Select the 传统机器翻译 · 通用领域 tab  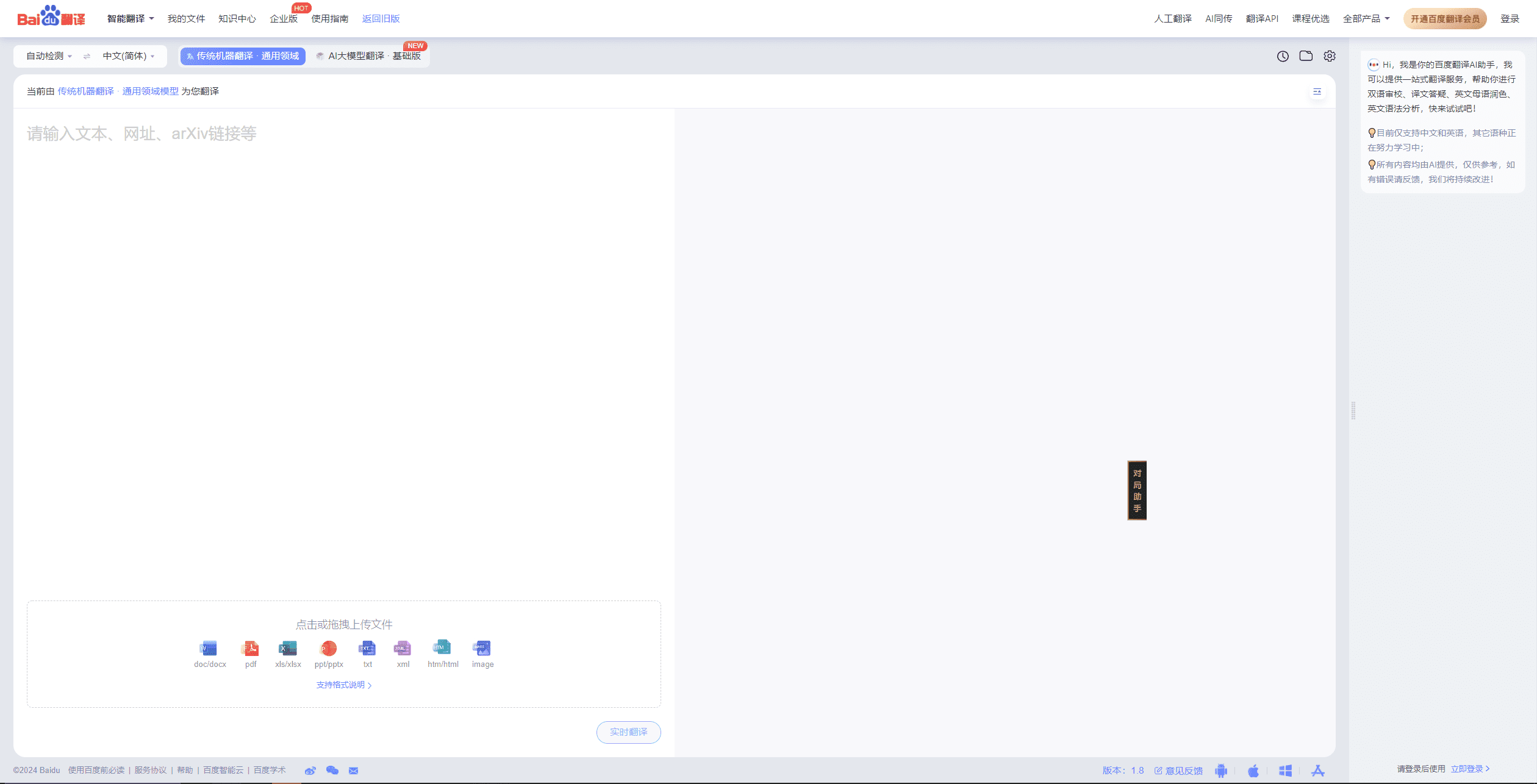[x=243, y=56]
